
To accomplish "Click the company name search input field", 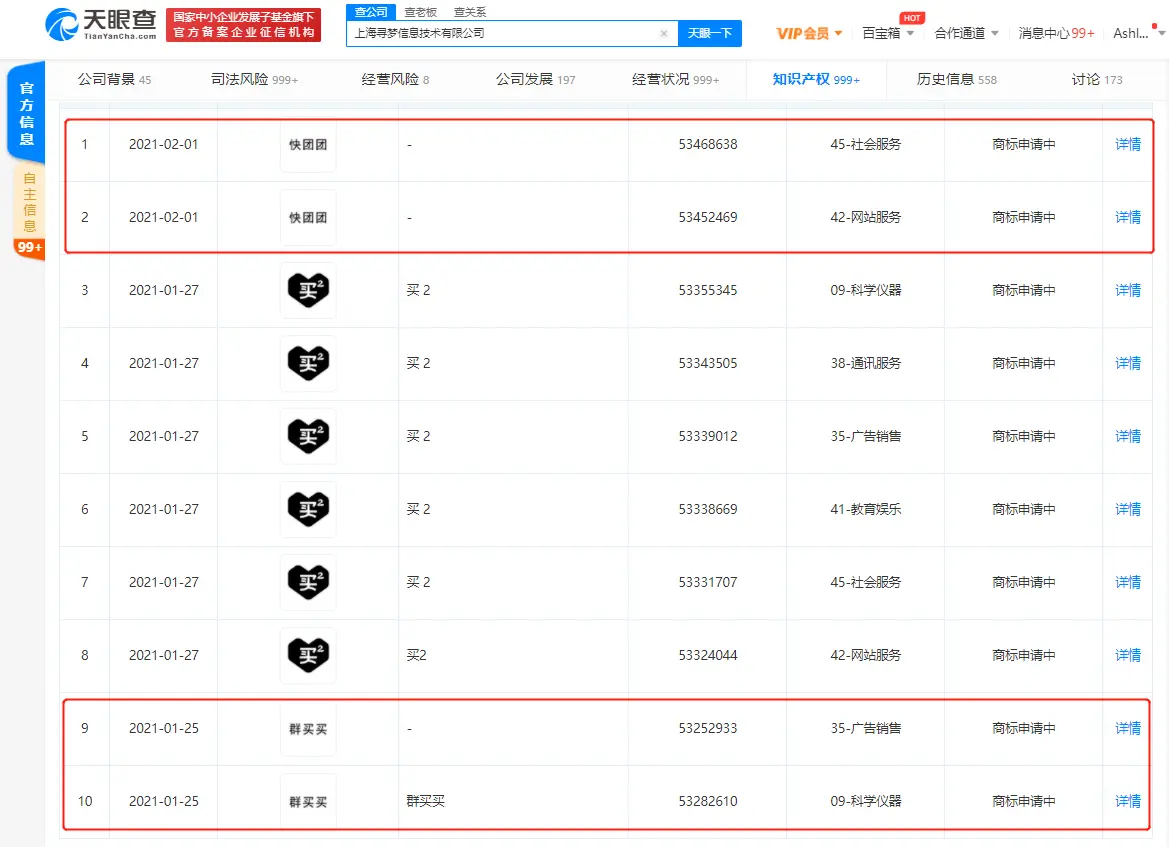I will 500,33.
